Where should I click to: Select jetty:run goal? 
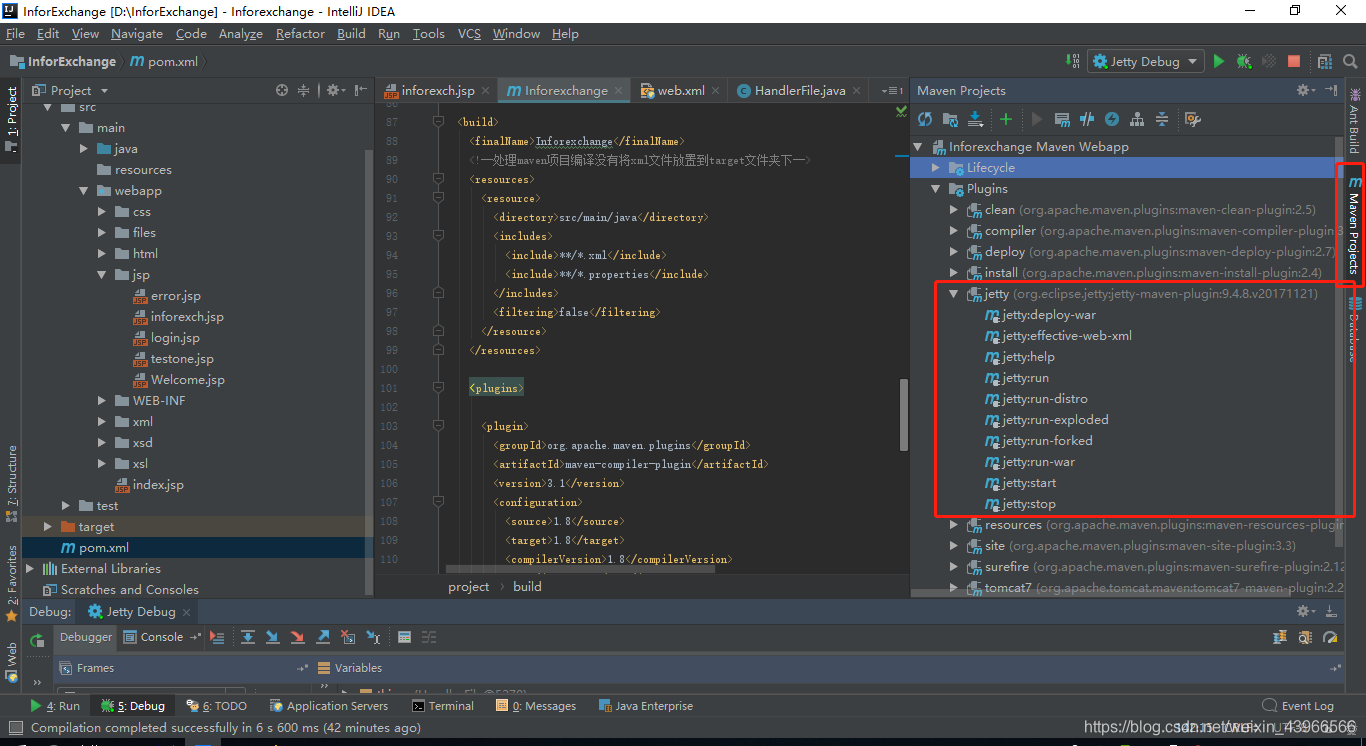(x=1026, y=378)
